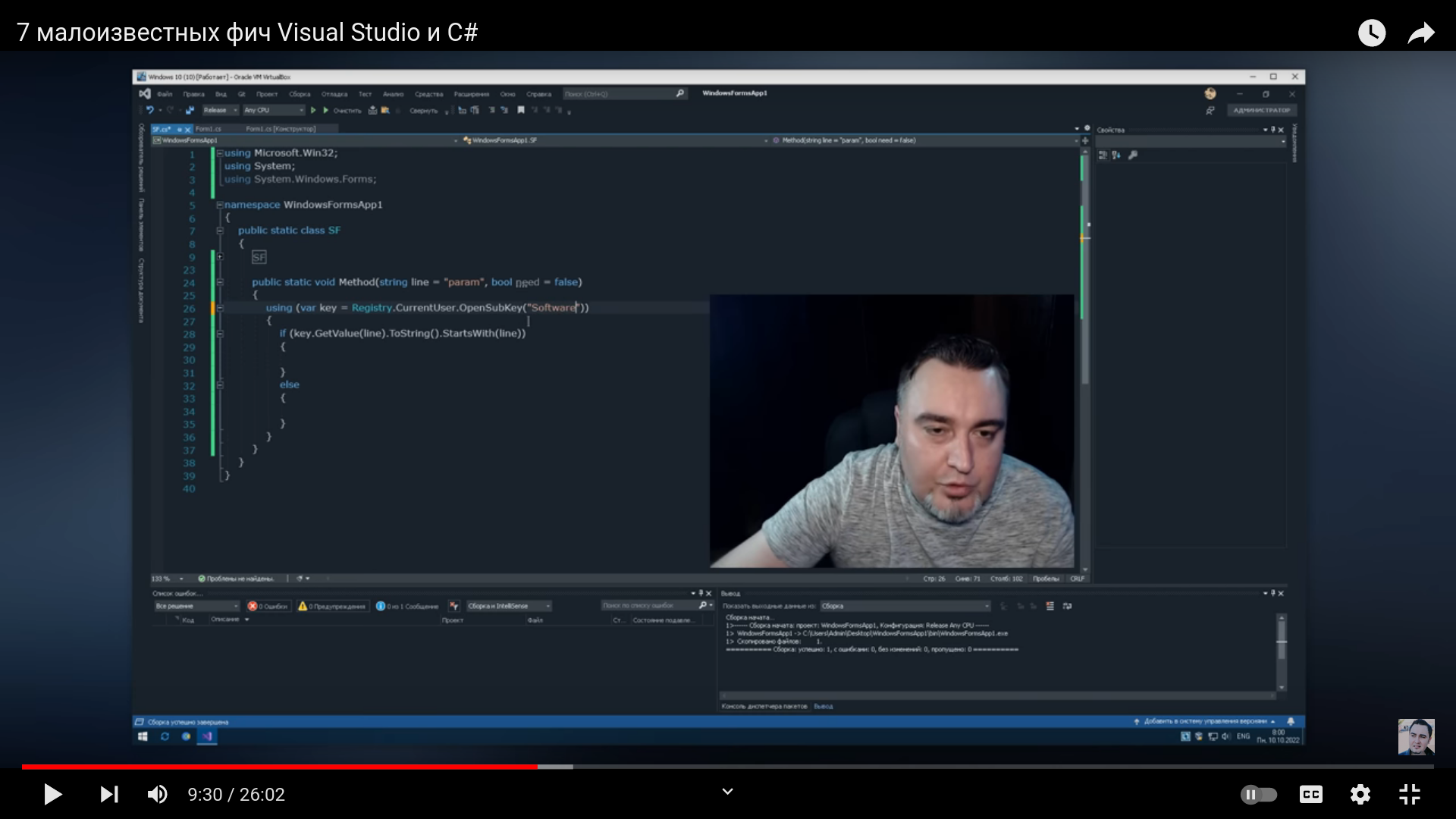
Task: Click the Share arrow icon
Action: pos(1421,33)
